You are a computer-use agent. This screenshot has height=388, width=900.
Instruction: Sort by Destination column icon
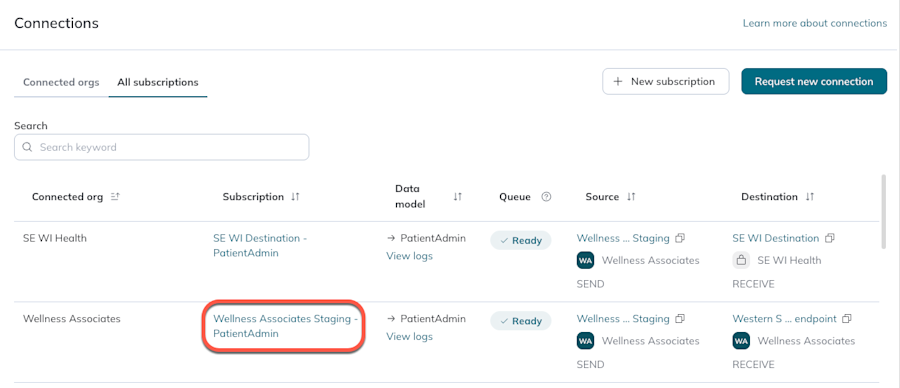[809, 197]
